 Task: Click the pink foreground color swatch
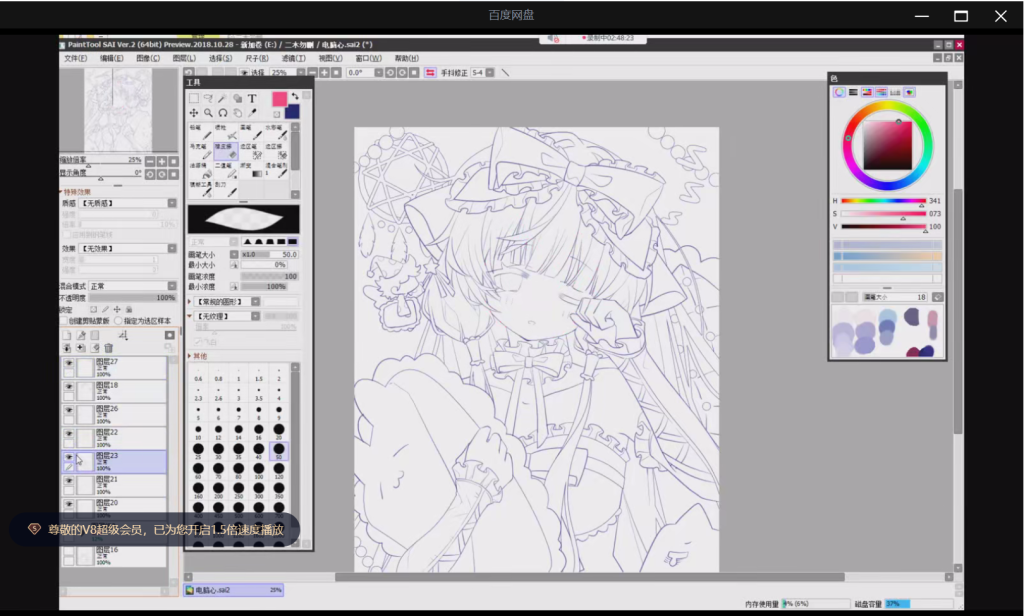(x=279, y=99)
